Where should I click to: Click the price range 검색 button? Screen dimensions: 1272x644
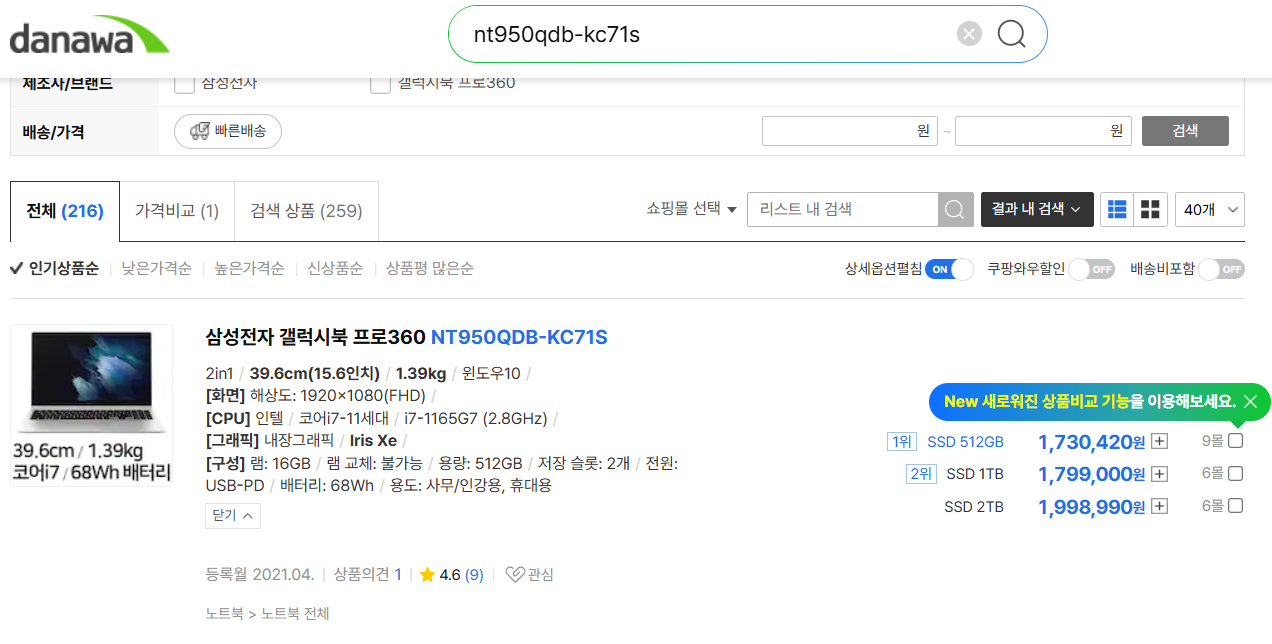(x=1185, y=131)
